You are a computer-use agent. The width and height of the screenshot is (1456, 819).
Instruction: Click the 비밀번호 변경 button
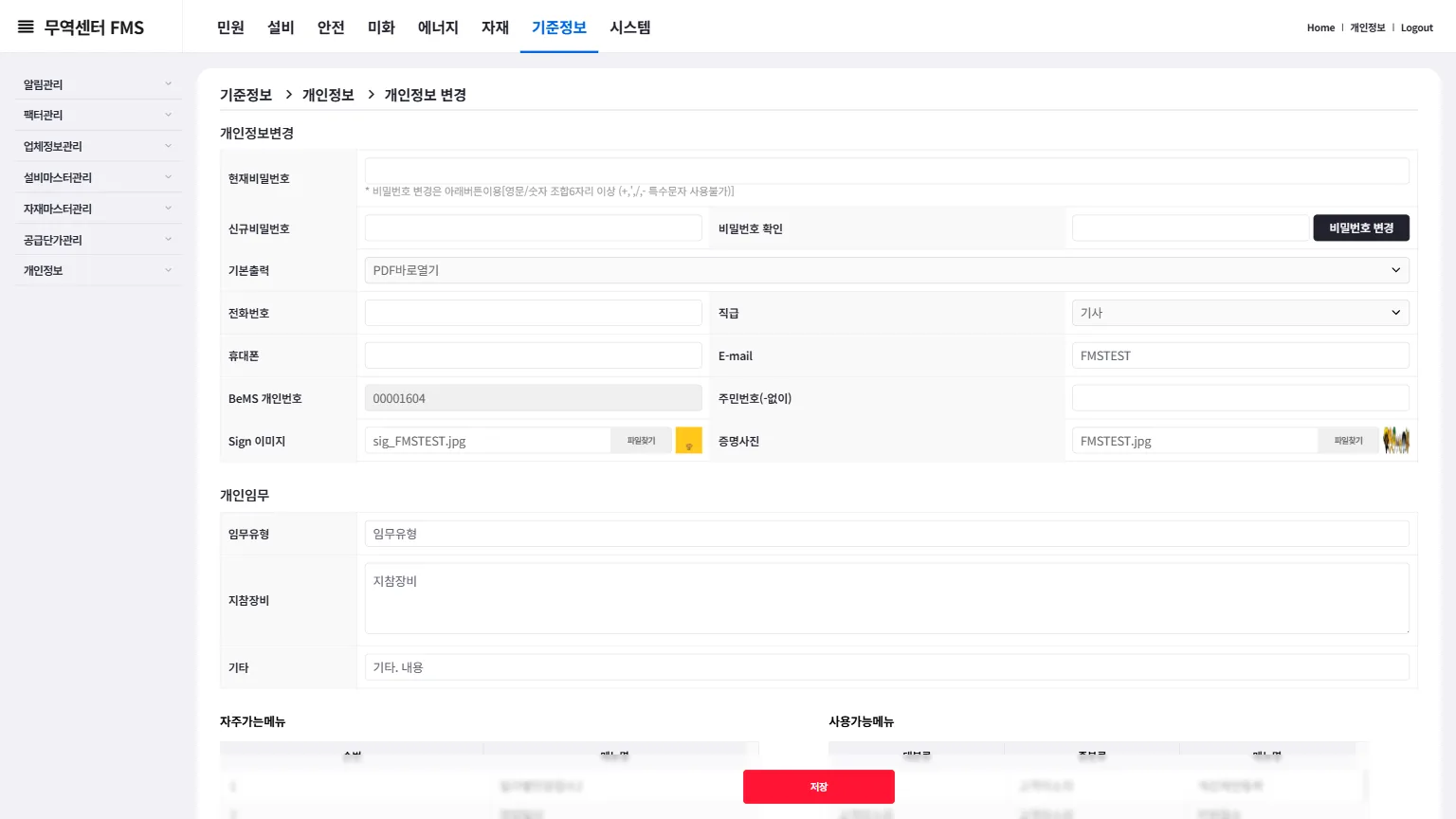(1361, 227)
